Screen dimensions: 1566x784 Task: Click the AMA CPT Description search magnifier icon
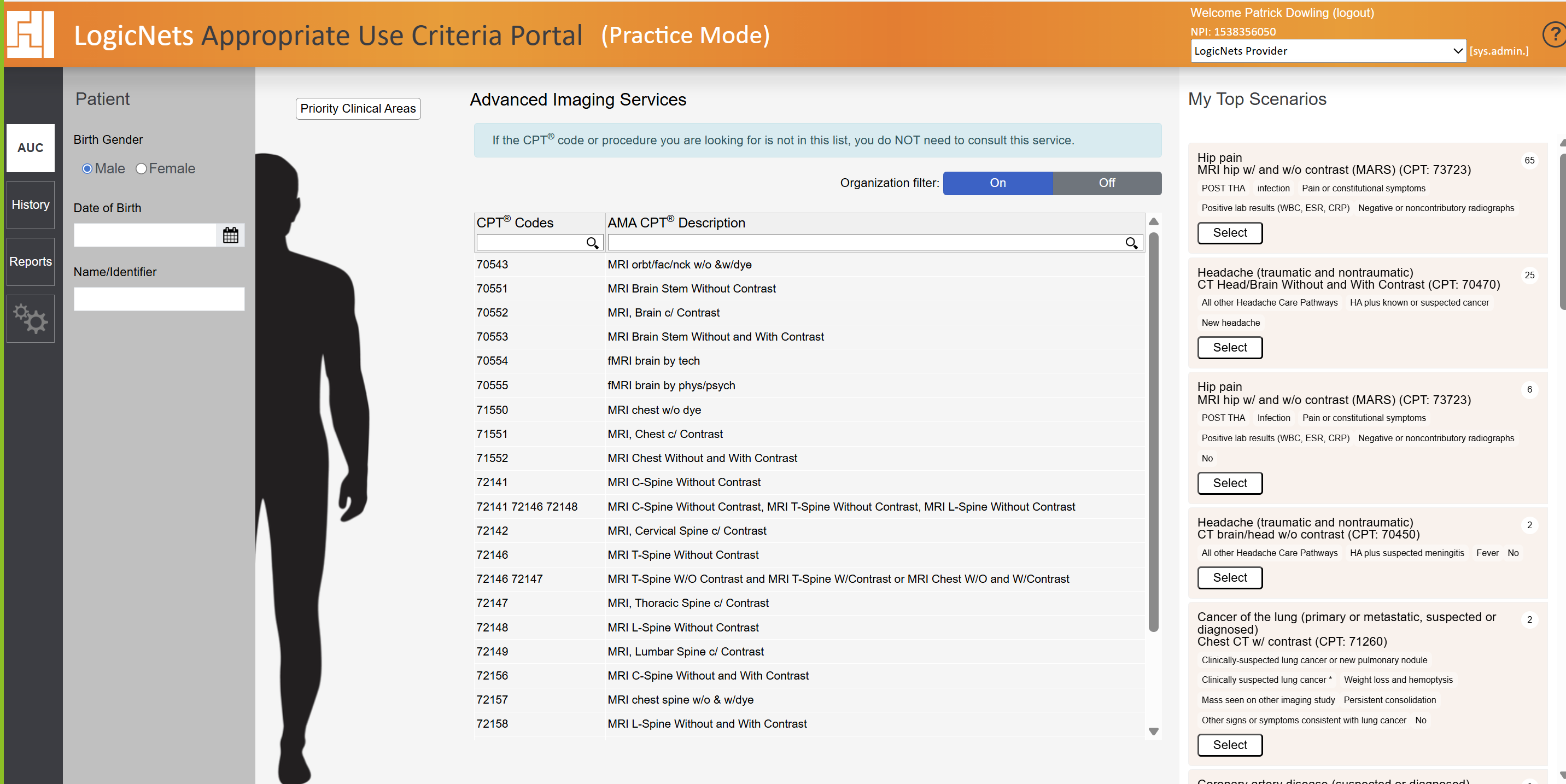(1131, 243)
